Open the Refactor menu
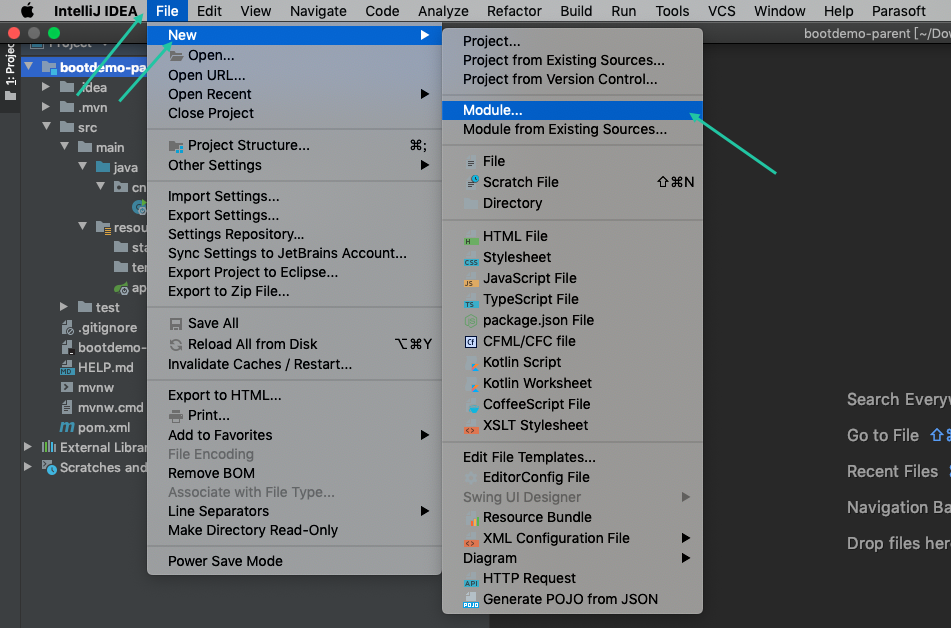Image resolution: width=951 pixels, height=628 pixels. pos(514,11)
